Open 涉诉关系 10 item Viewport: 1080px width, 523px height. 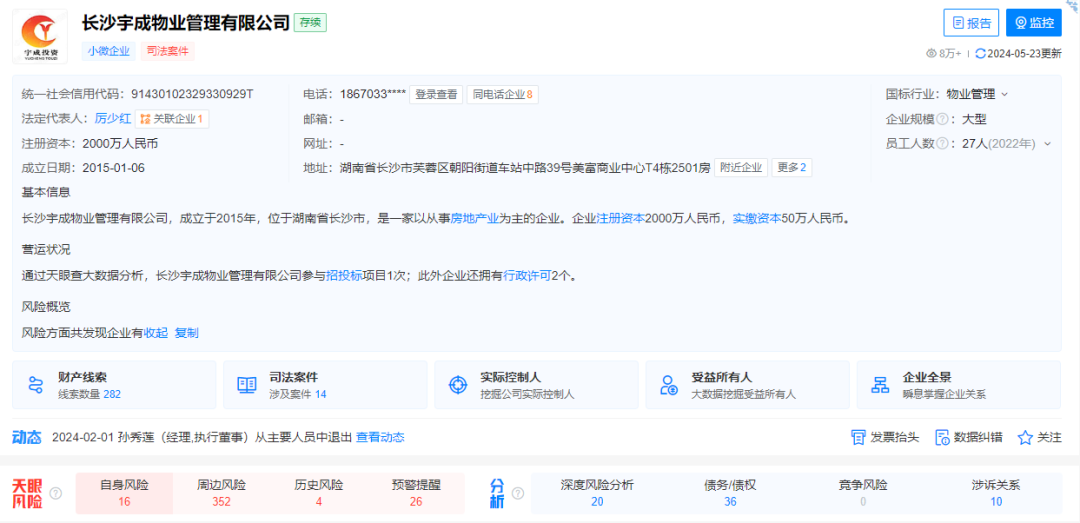pos(996,493)
